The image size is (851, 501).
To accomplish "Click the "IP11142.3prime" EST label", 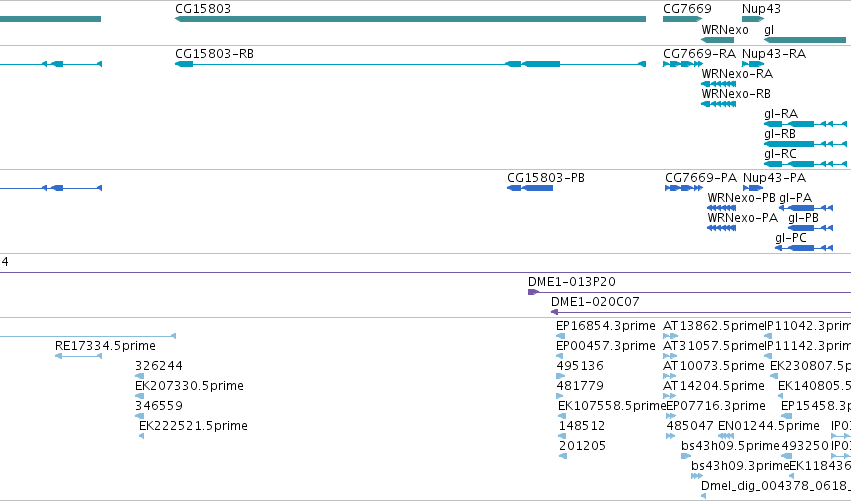I will tap(808, 346).
